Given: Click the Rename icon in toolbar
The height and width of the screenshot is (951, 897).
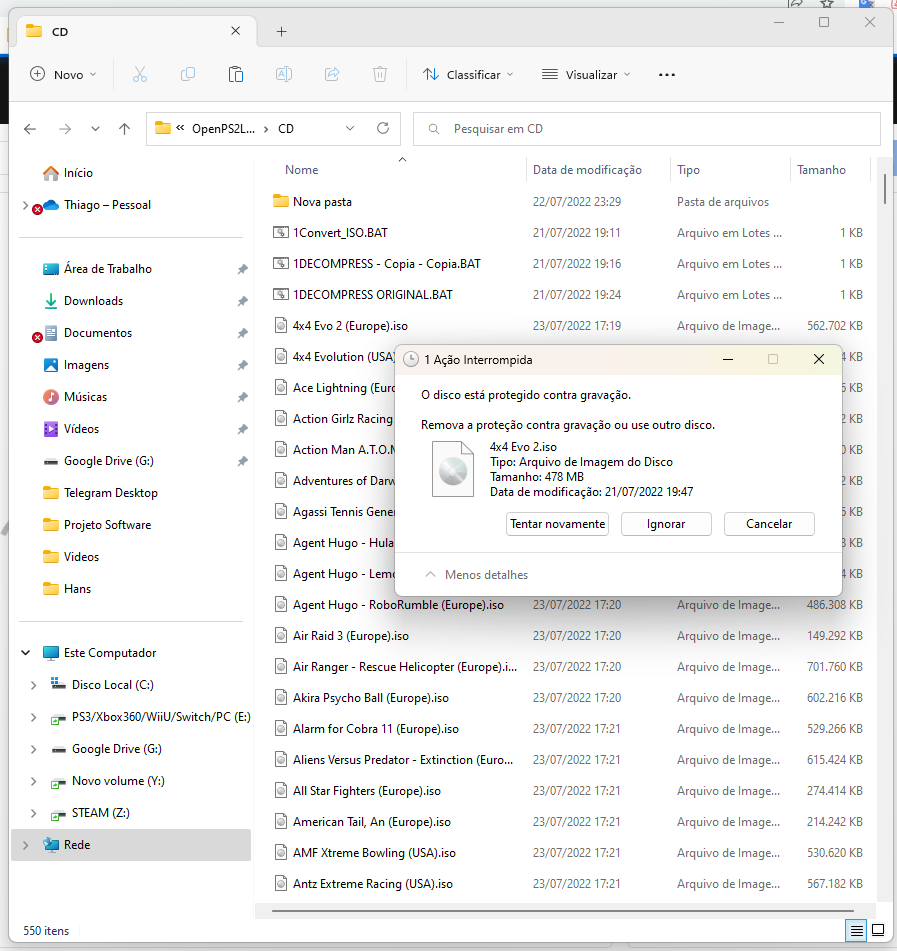Looking at the screenshot, I should click(x=284, y=75).
